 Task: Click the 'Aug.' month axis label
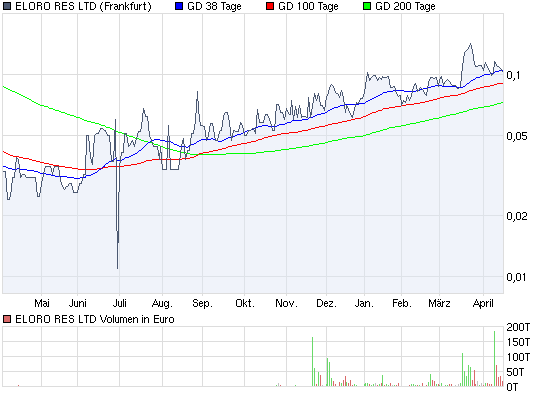162,304
